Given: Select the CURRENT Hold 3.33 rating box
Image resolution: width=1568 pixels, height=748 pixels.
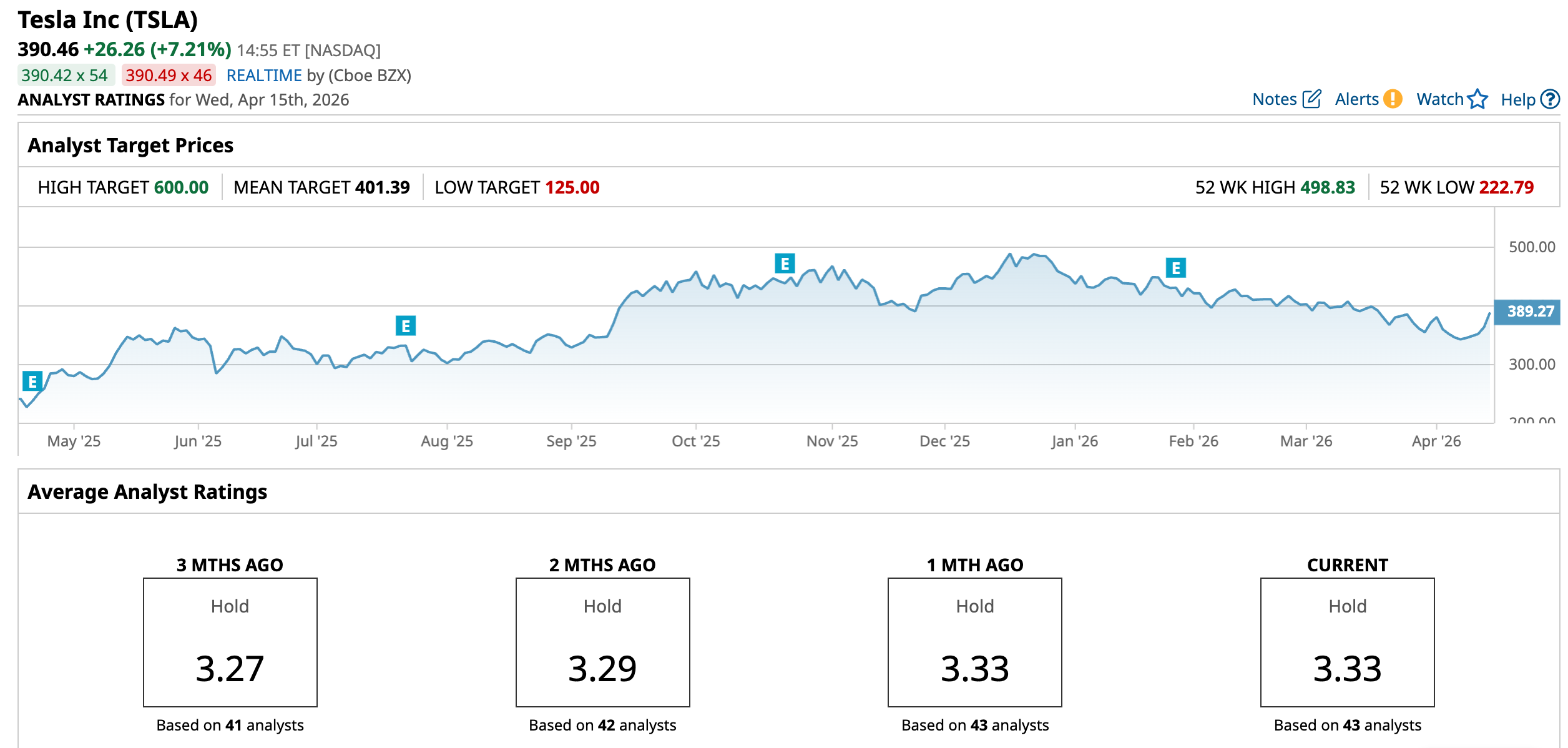Looking at the screenshot, I should point(1347,642).
